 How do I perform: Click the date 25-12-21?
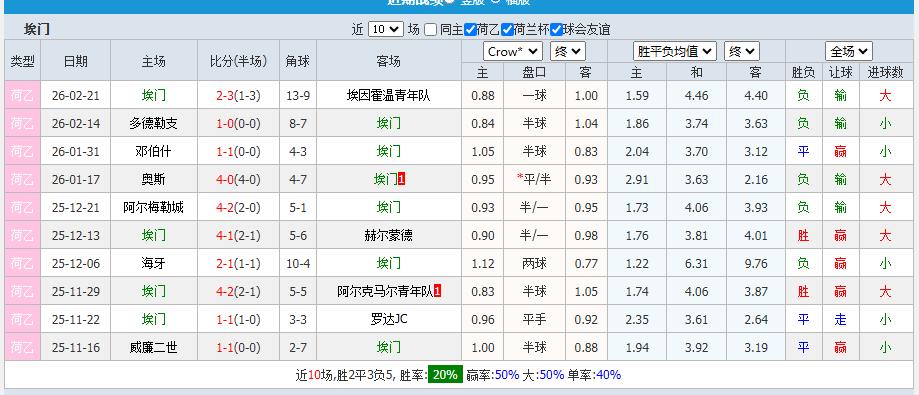[76, 207]
